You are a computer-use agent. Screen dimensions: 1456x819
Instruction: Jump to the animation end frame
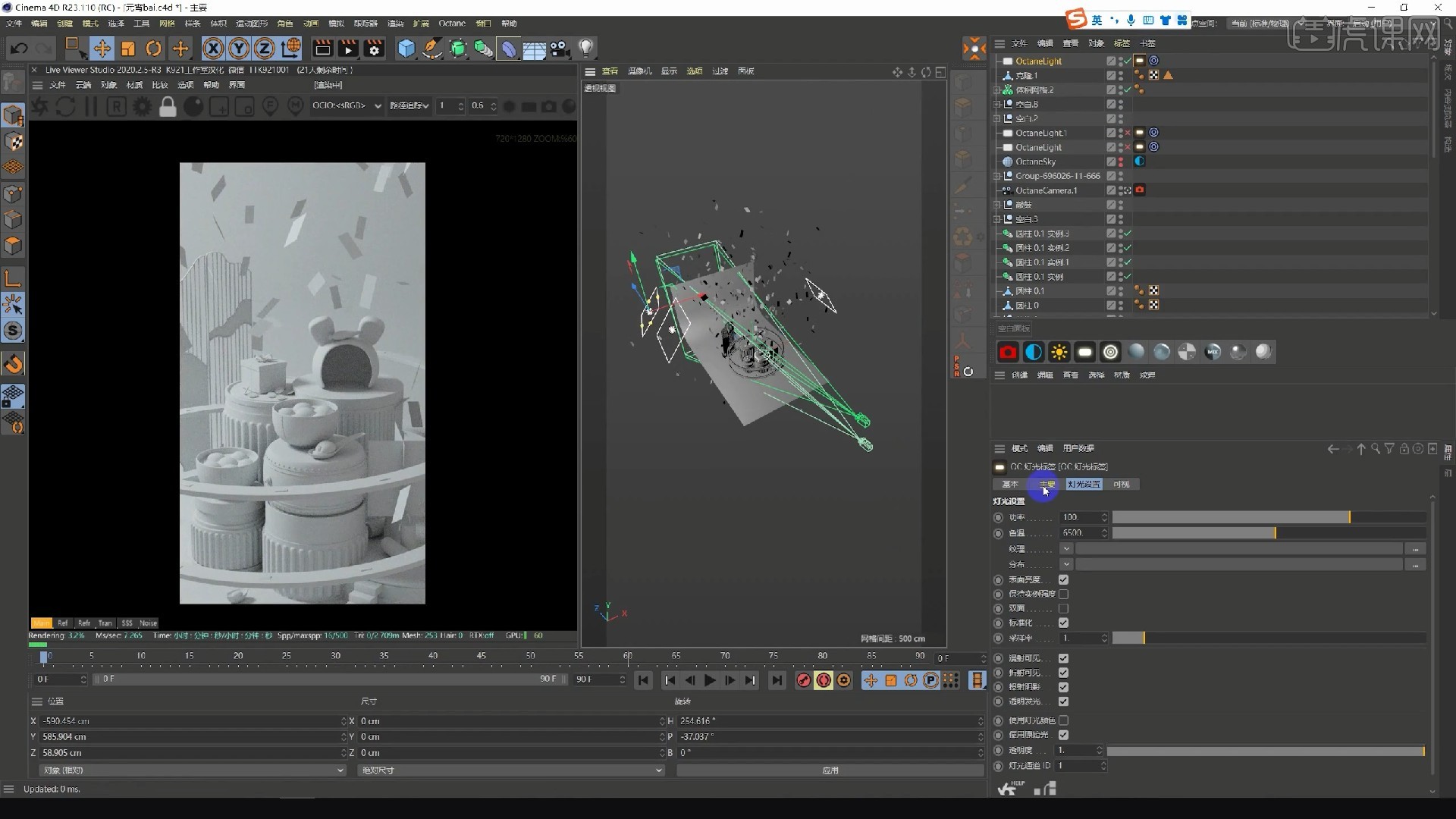[x=777, y=680]
